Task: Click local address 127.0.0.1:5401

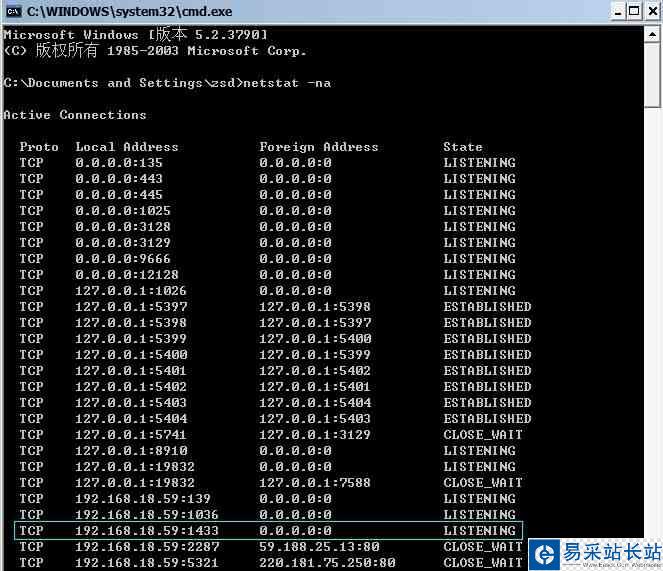Action: click(131, 371)
